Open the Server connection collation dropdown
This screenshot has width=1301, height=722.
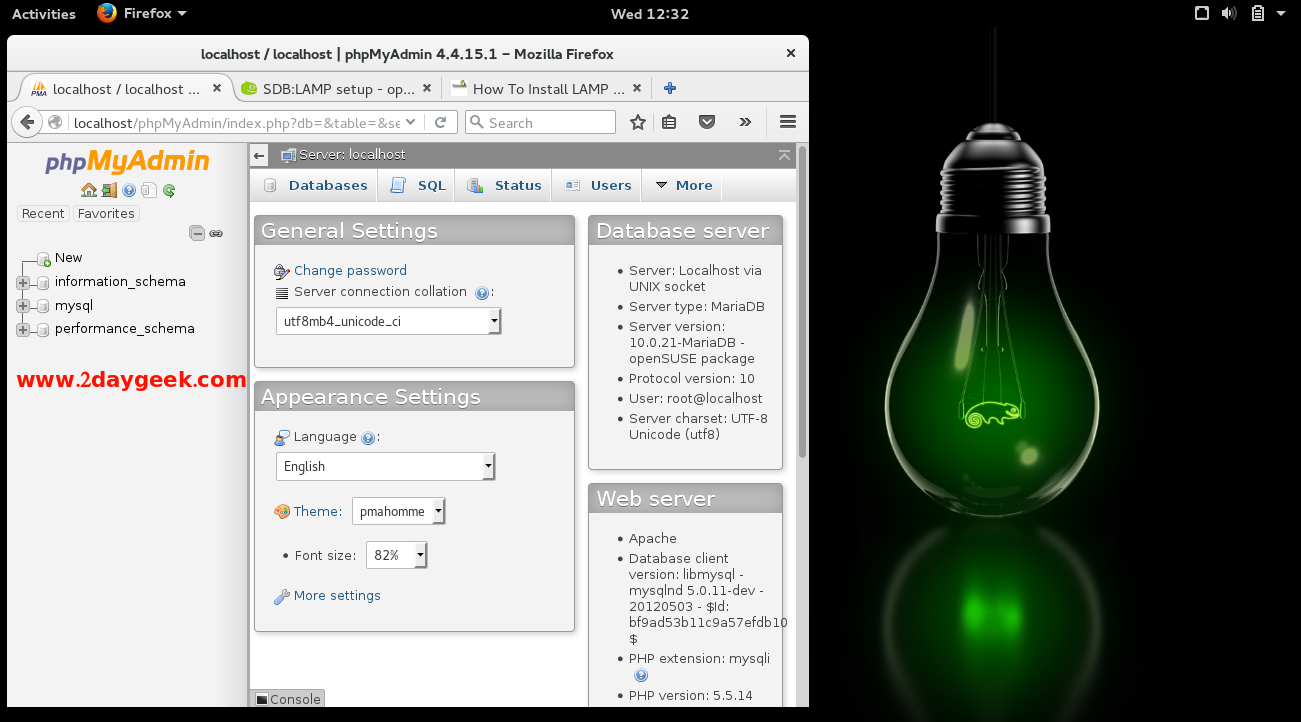388,321
